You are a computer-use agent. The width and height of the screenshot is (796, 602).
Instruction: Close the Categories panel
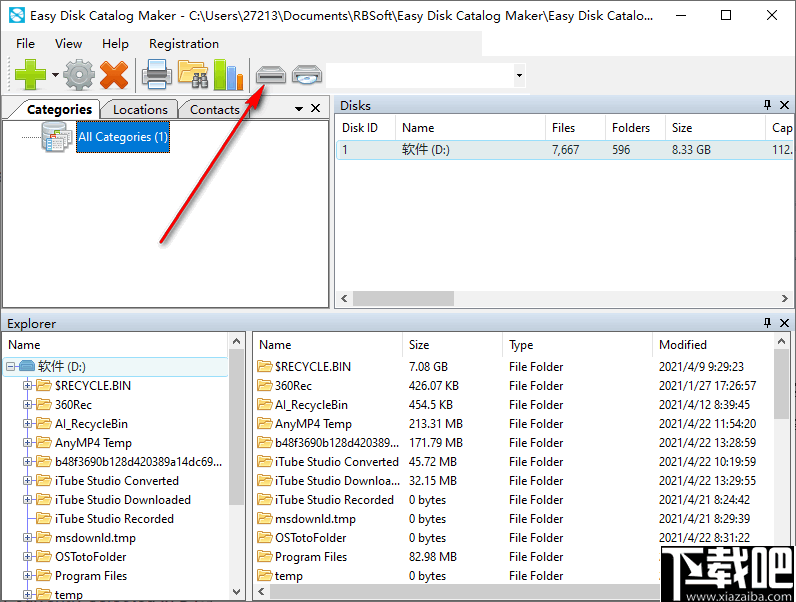coord(315,108)
